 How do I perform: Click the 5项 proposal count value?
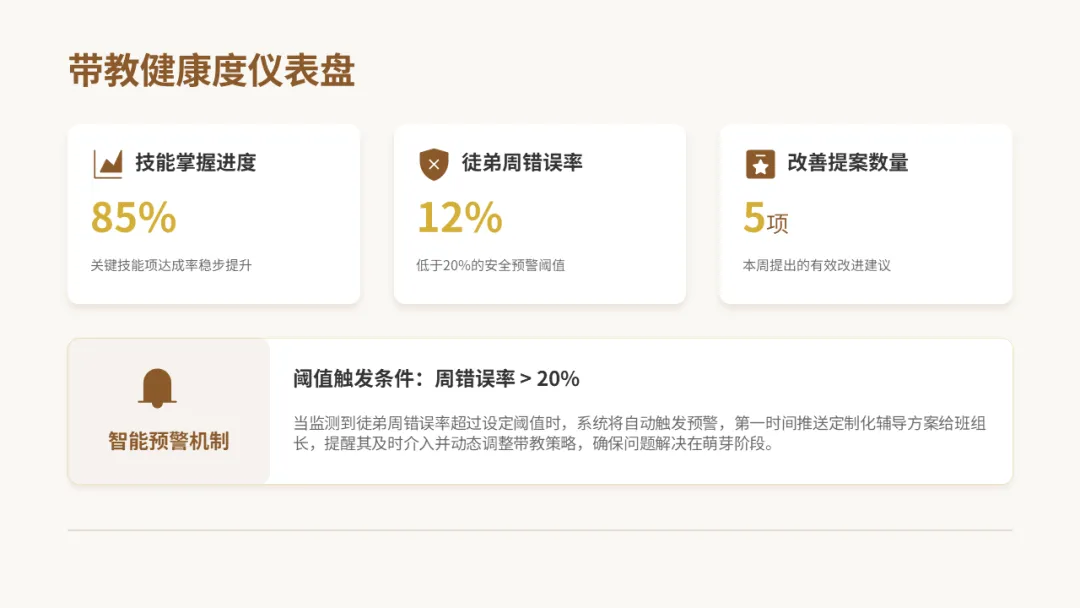(x=765, y=218)
